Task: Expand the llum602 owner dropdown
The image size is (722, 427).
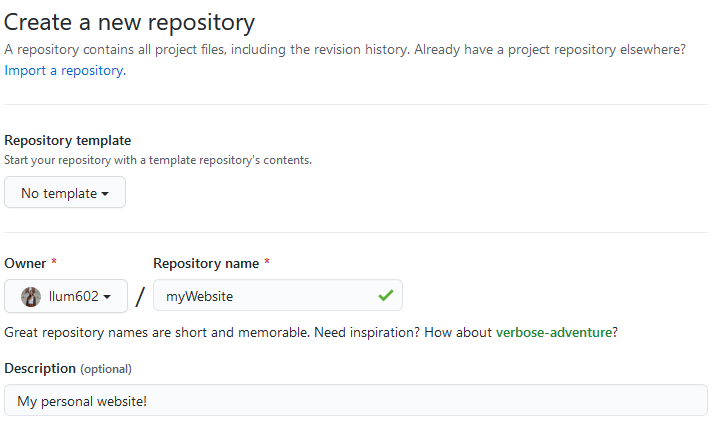Action: [x=66, y=296]
